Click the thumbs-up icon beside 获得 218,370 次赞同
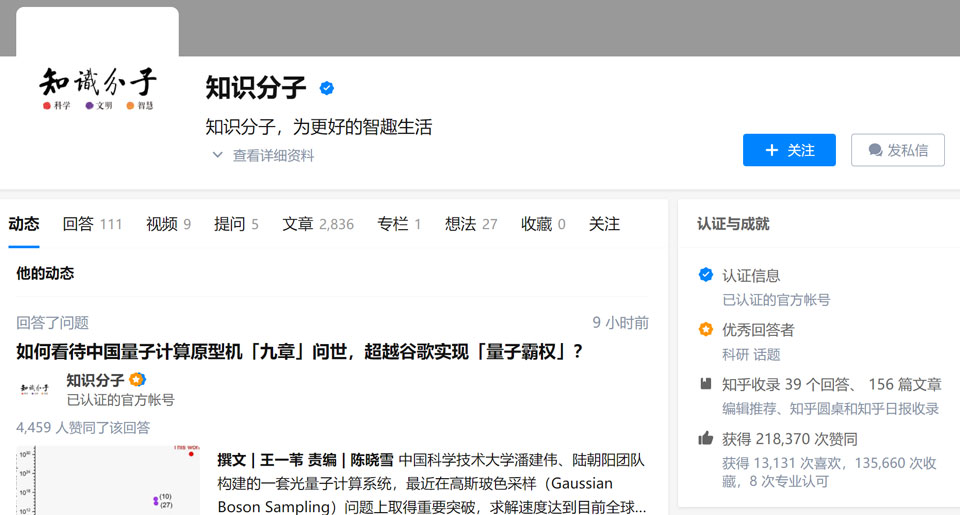The height and width of the screenshot is (515, 960). click(x=705, y=438)
